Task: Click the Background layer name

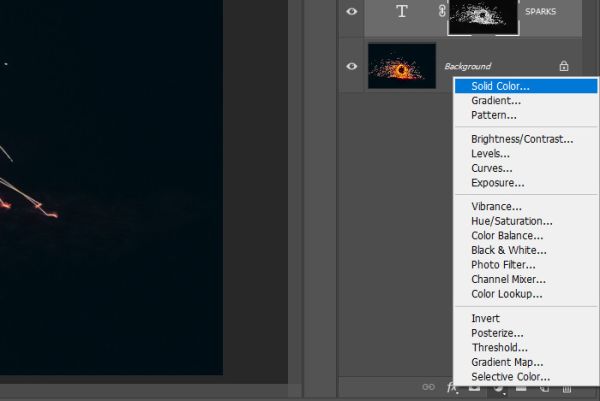Action: [468, 67]
